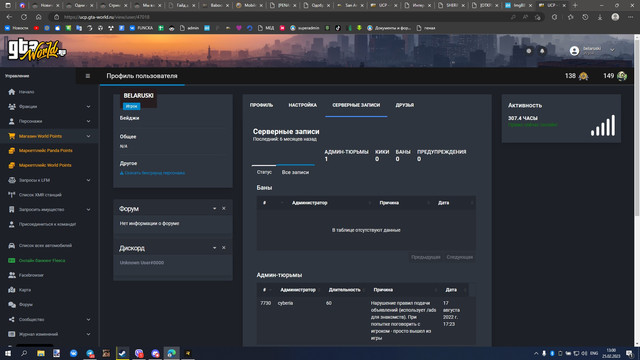Click the Журнал изменений icon
640x360 pixels.
[12, 334]
